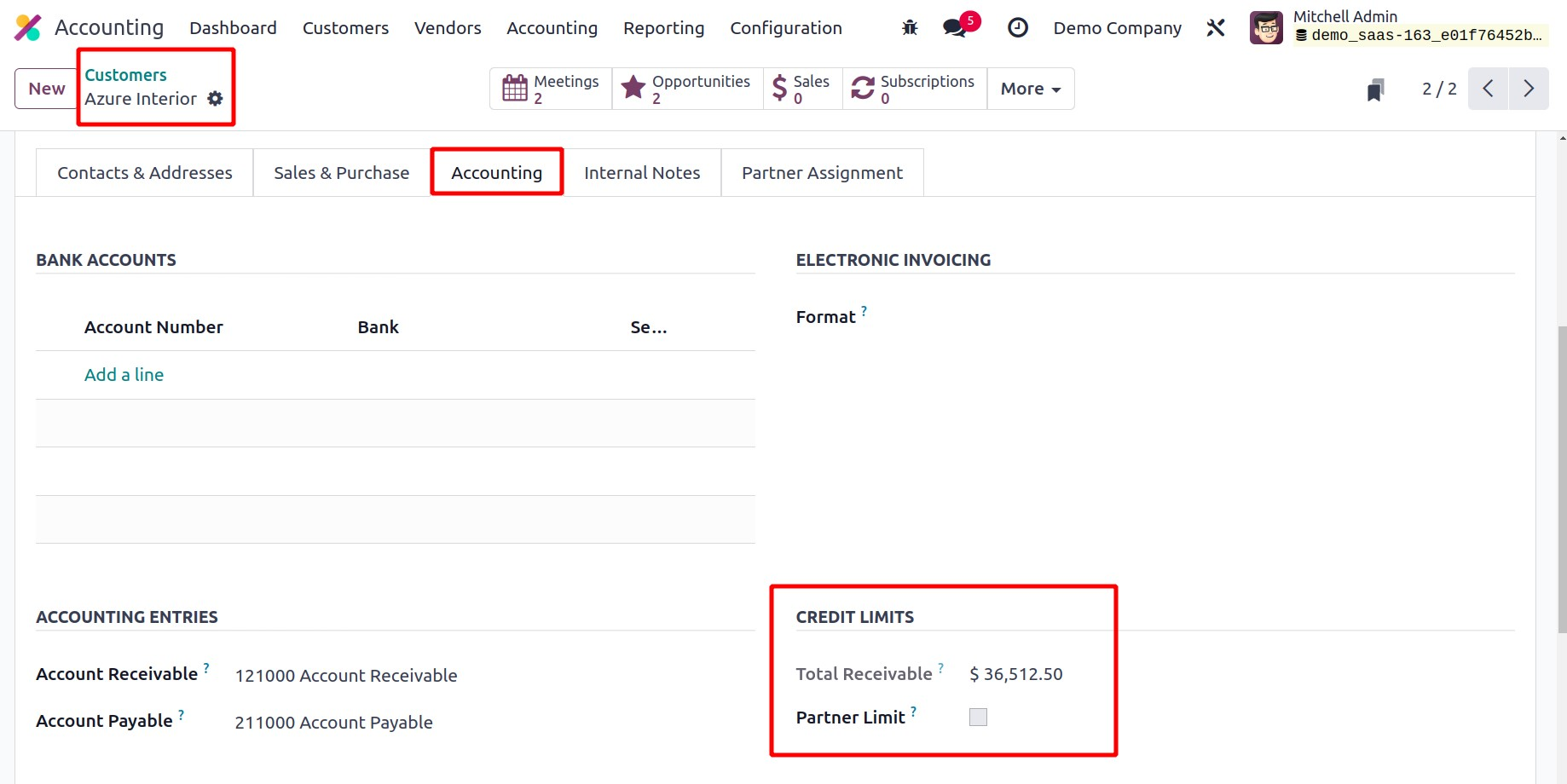The width and height of the screenshot is (1567, 784).
Task: Open the activities clock icon
Action: click(x=1017, y=28)
